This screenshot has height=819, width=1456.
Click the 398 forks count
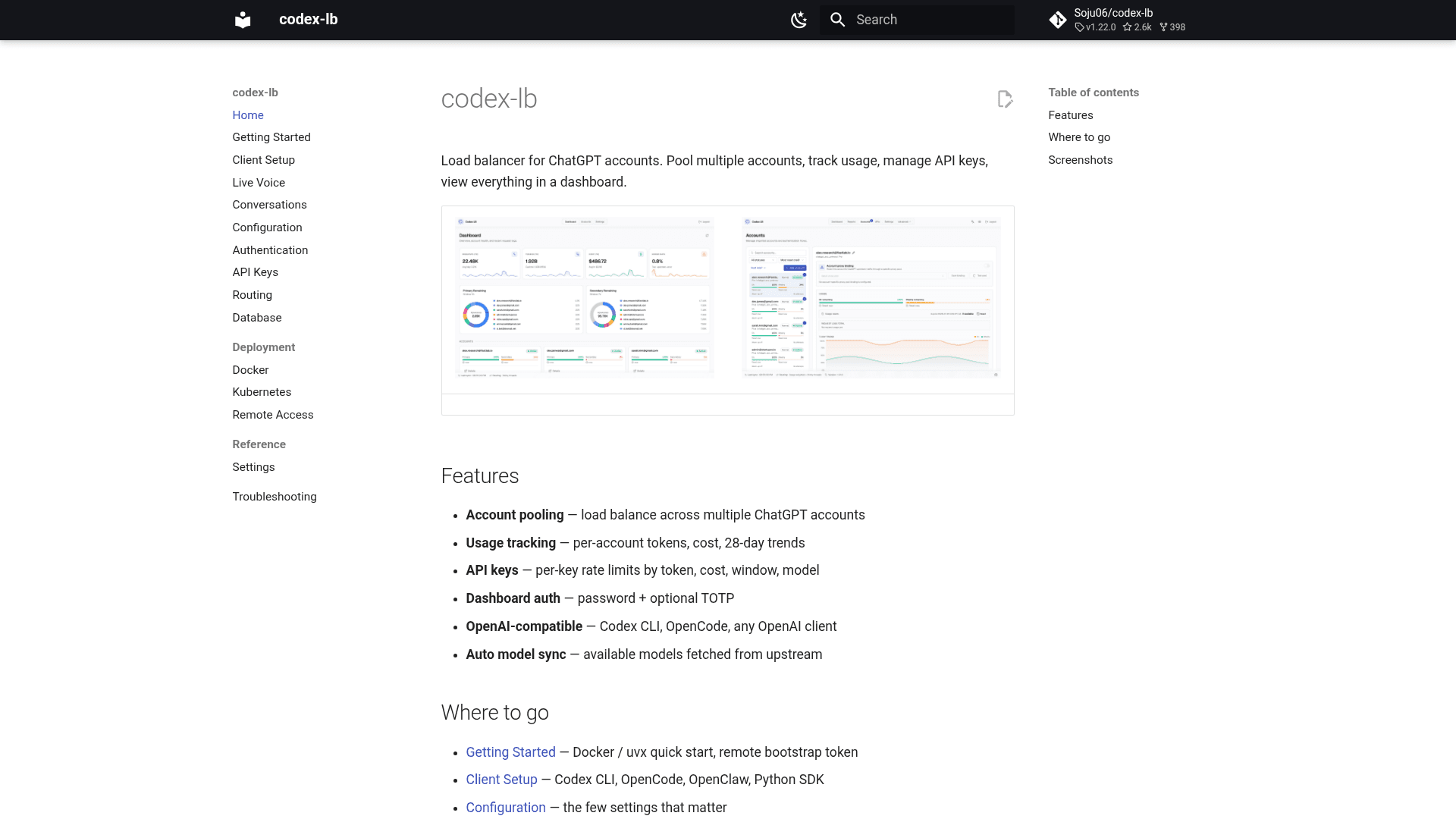1172,27
